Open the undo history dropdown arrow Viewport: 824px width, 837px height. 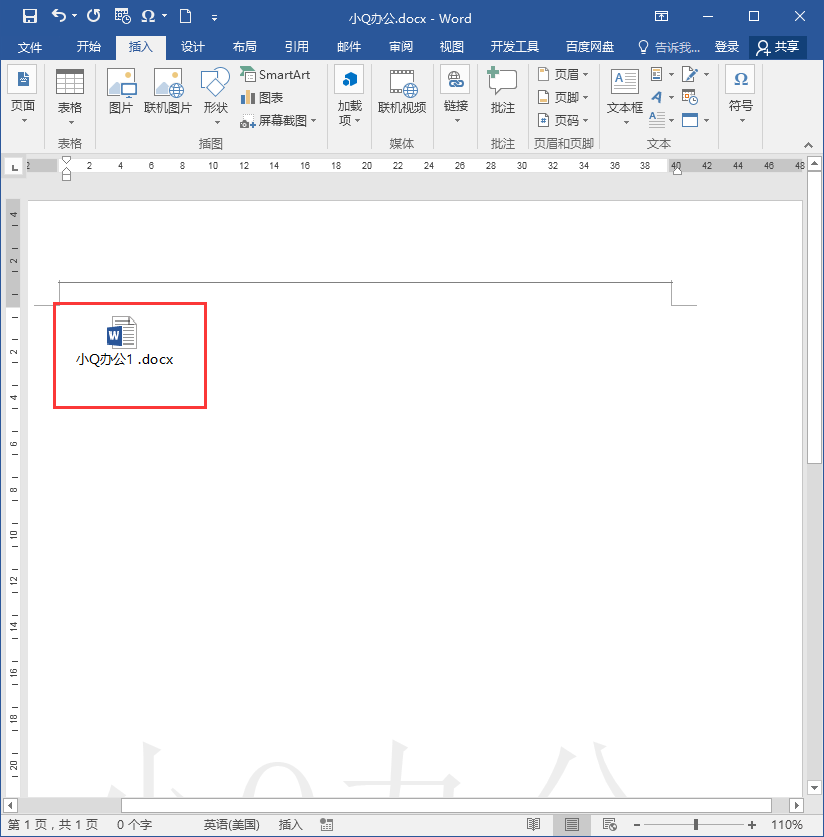point(74,16)
